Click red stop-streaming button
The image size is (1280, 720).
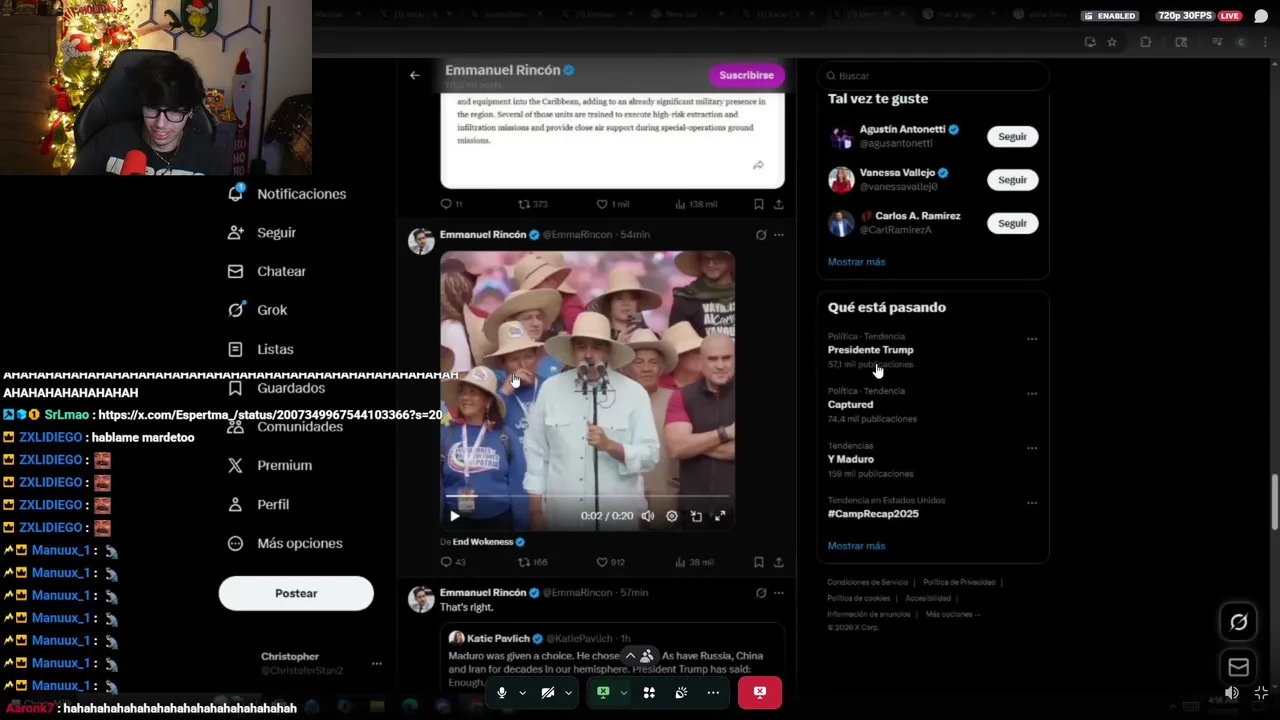760,692
